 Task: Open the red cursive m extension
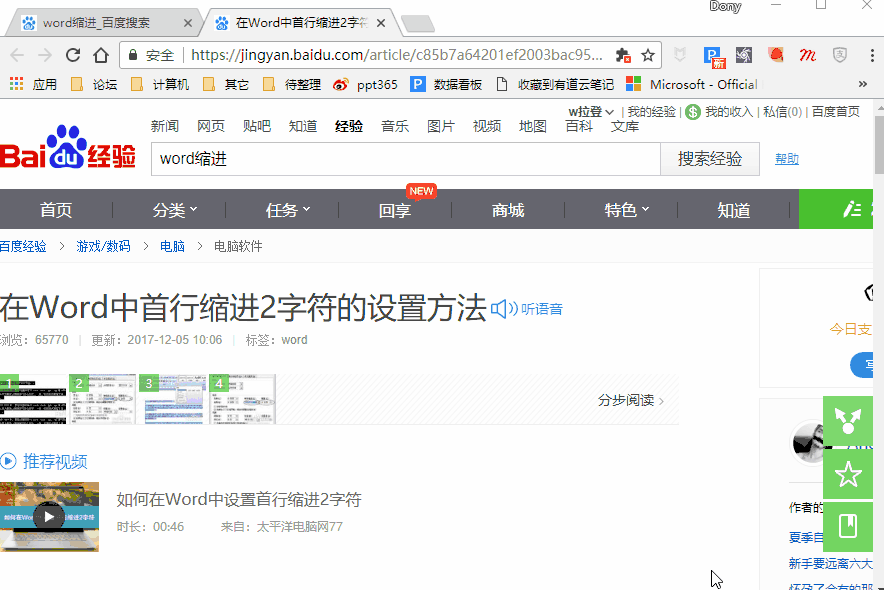point(807,55)
